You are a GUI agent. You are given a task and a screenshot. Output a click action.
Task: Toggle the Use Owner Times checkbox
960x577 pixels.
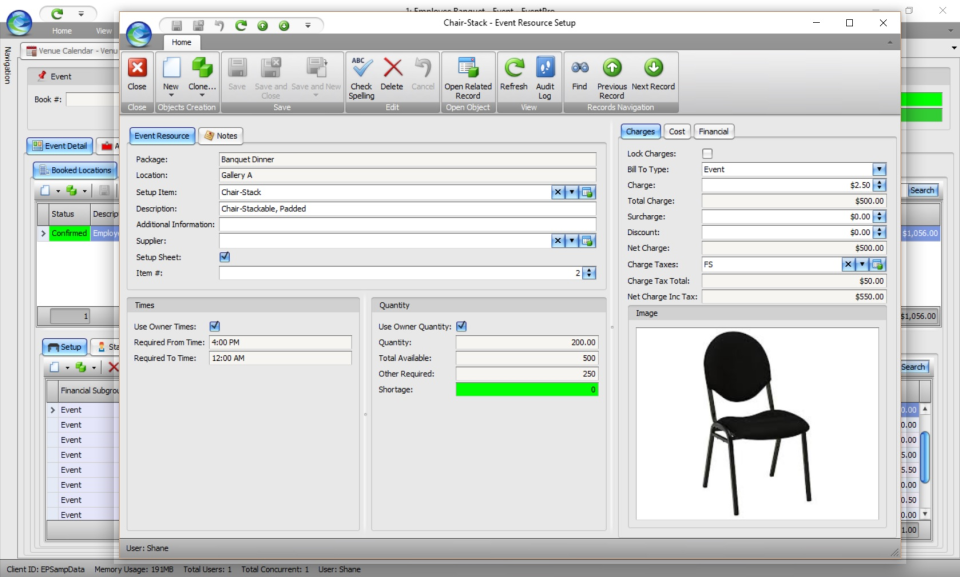[x=214, y=326]
